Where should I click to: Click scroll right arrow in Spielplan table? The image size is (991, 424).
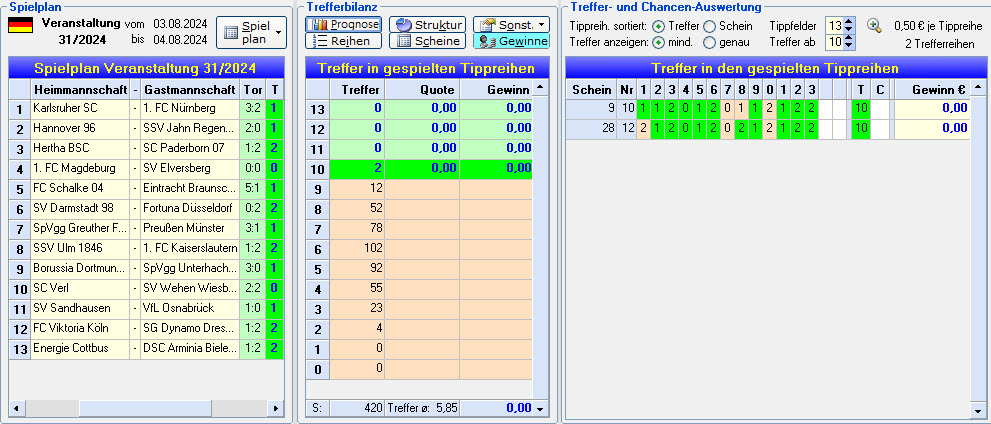[276, 408]
